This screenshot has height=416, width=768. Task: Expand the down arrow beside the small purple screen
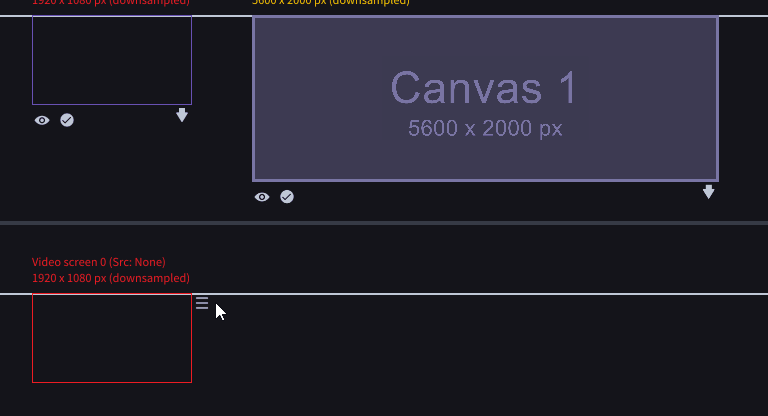(x=182, y=116)
